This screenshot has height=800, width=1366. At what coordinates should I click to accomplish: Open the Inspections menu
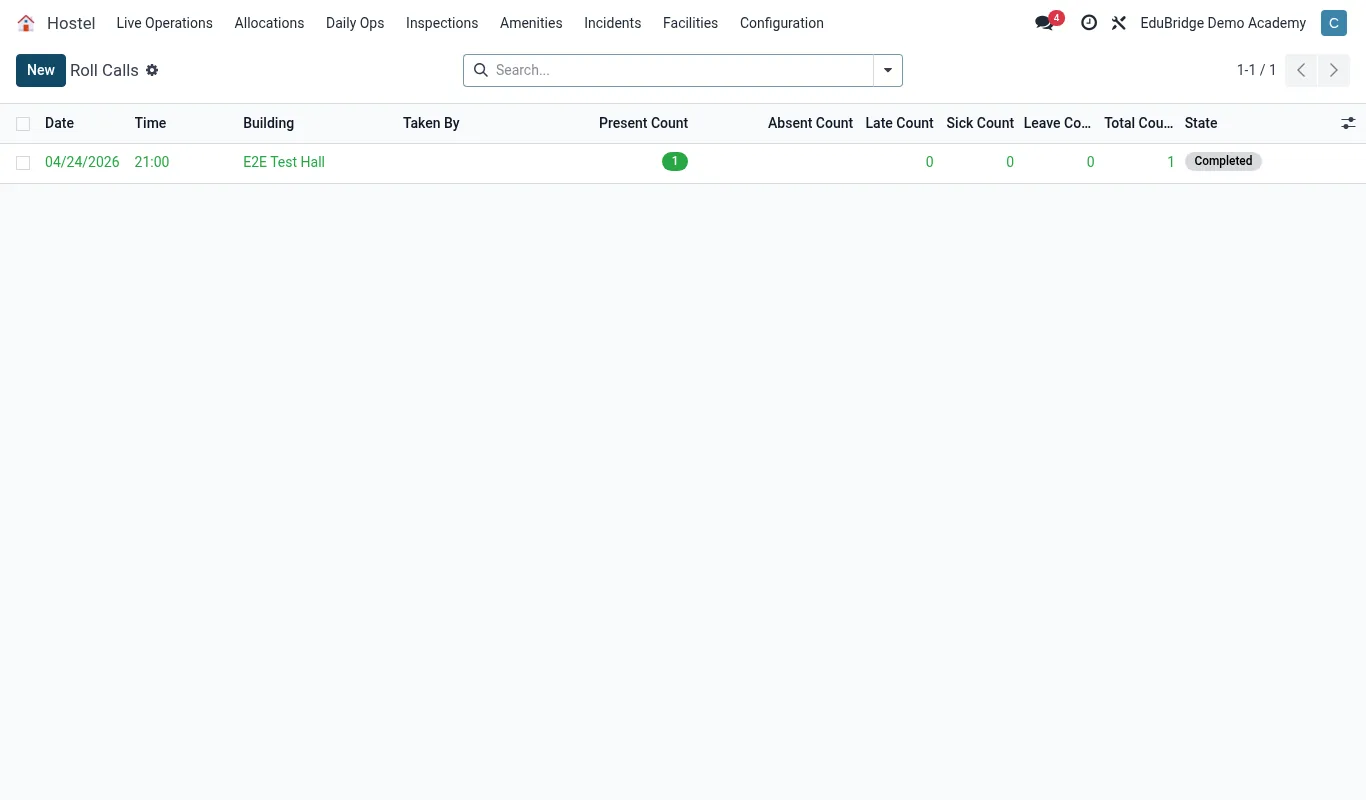click(442, 23)
